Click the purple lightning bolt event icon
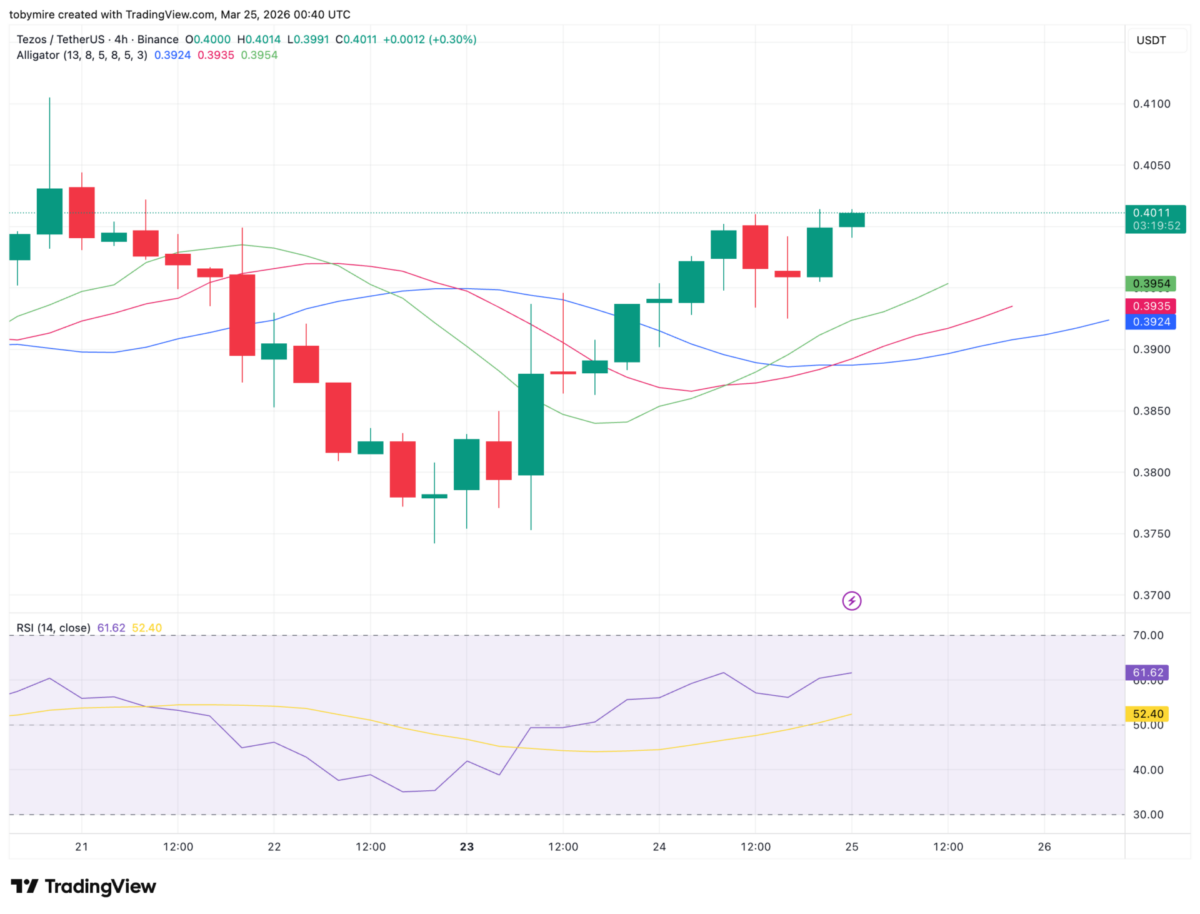 (x=852, y=601)
